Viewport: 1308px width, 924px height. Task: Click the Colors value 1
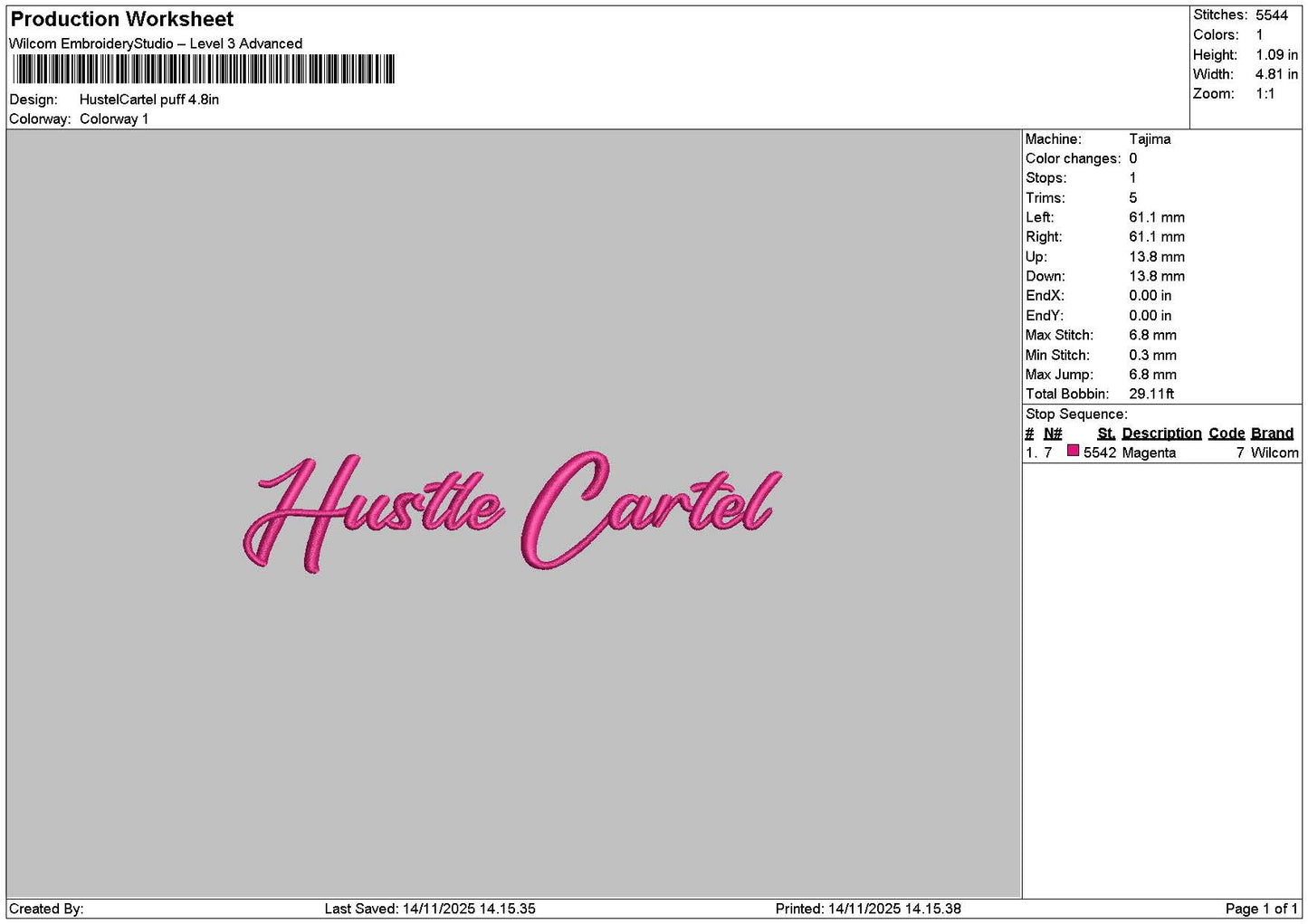[1259, 35]
